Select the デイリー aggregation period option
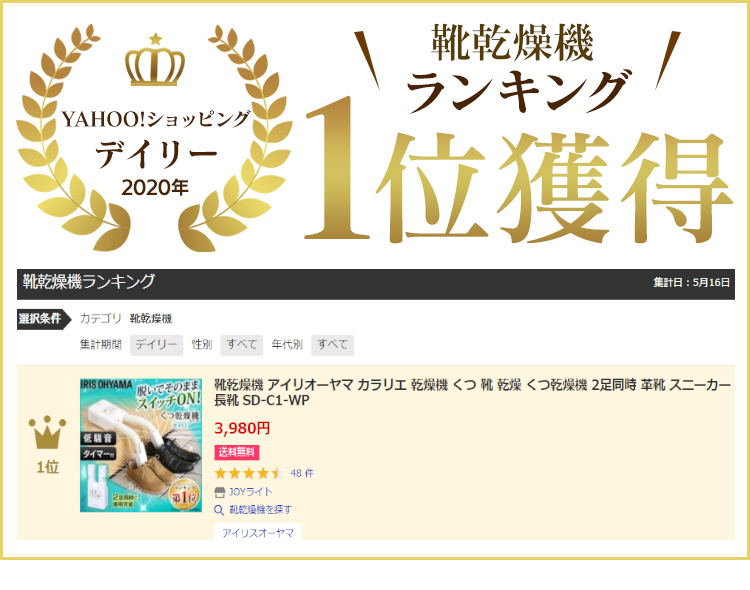This screenshot has width=750, height=590. [156, 345]
